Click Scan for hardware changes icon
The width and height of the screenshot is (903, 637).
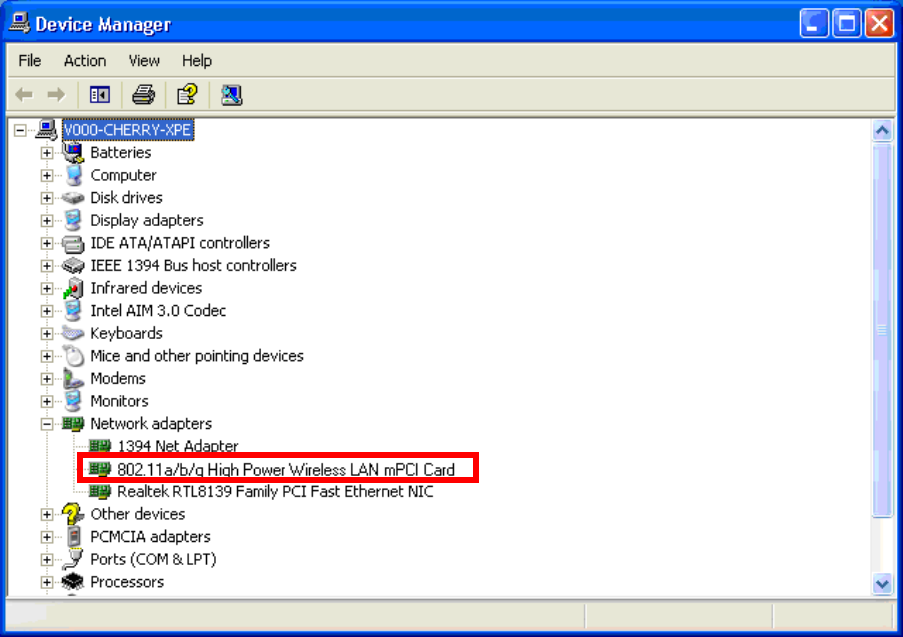[x=232, y=94]
